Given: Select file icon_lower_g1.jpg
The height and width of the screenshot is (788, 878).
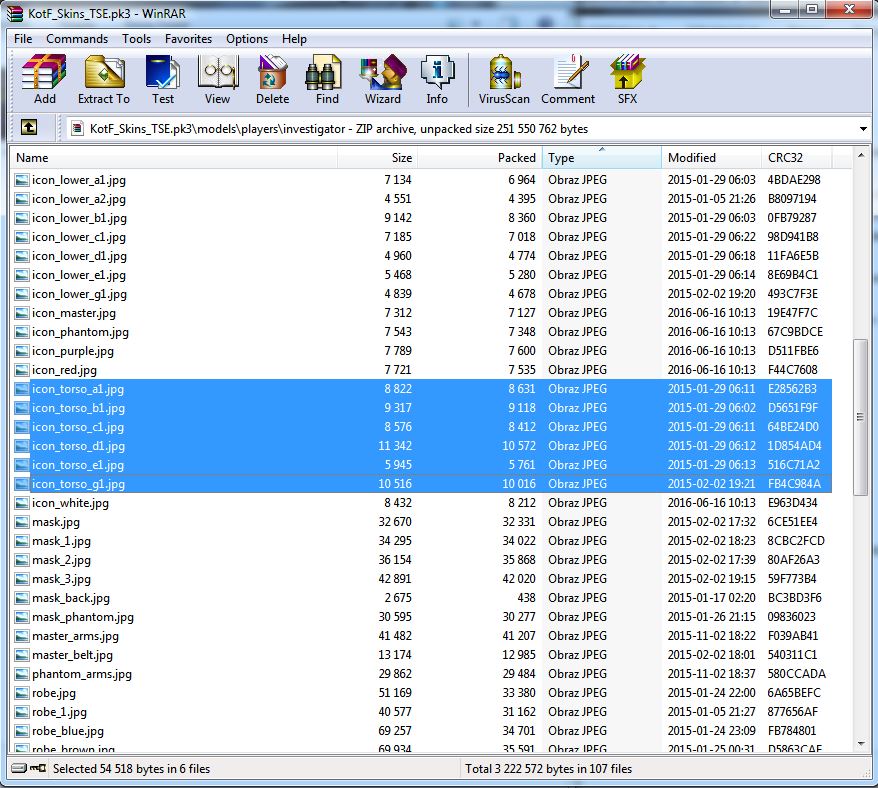Looking at the screenshot, I should (79, 294).
